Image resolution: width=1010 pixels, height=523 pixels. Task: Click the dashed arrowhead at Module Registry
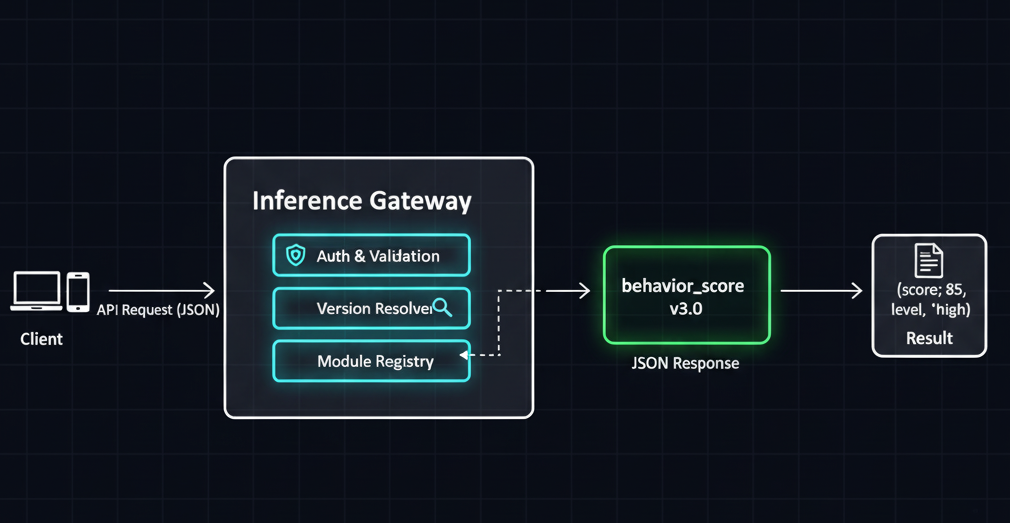(465, 355)
